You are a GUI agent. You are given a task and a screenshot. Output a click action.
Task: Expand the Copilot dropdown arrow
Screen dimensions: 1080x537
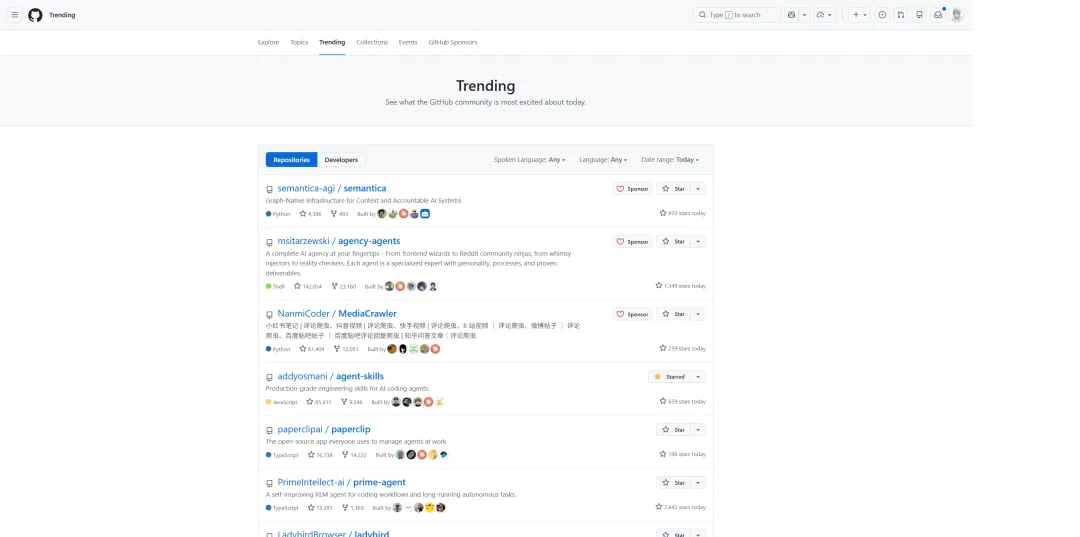click(804, 15)
